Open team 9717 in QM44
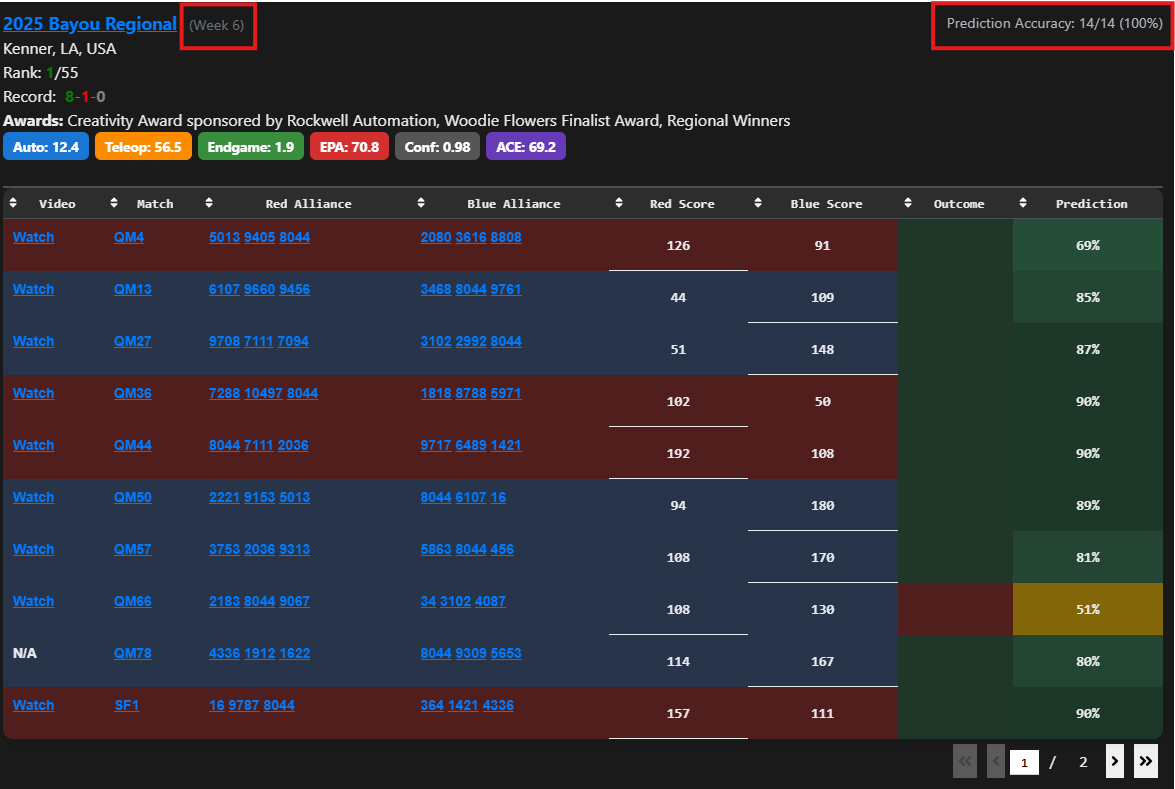The image size is (1175, 789). coord(436,446)
